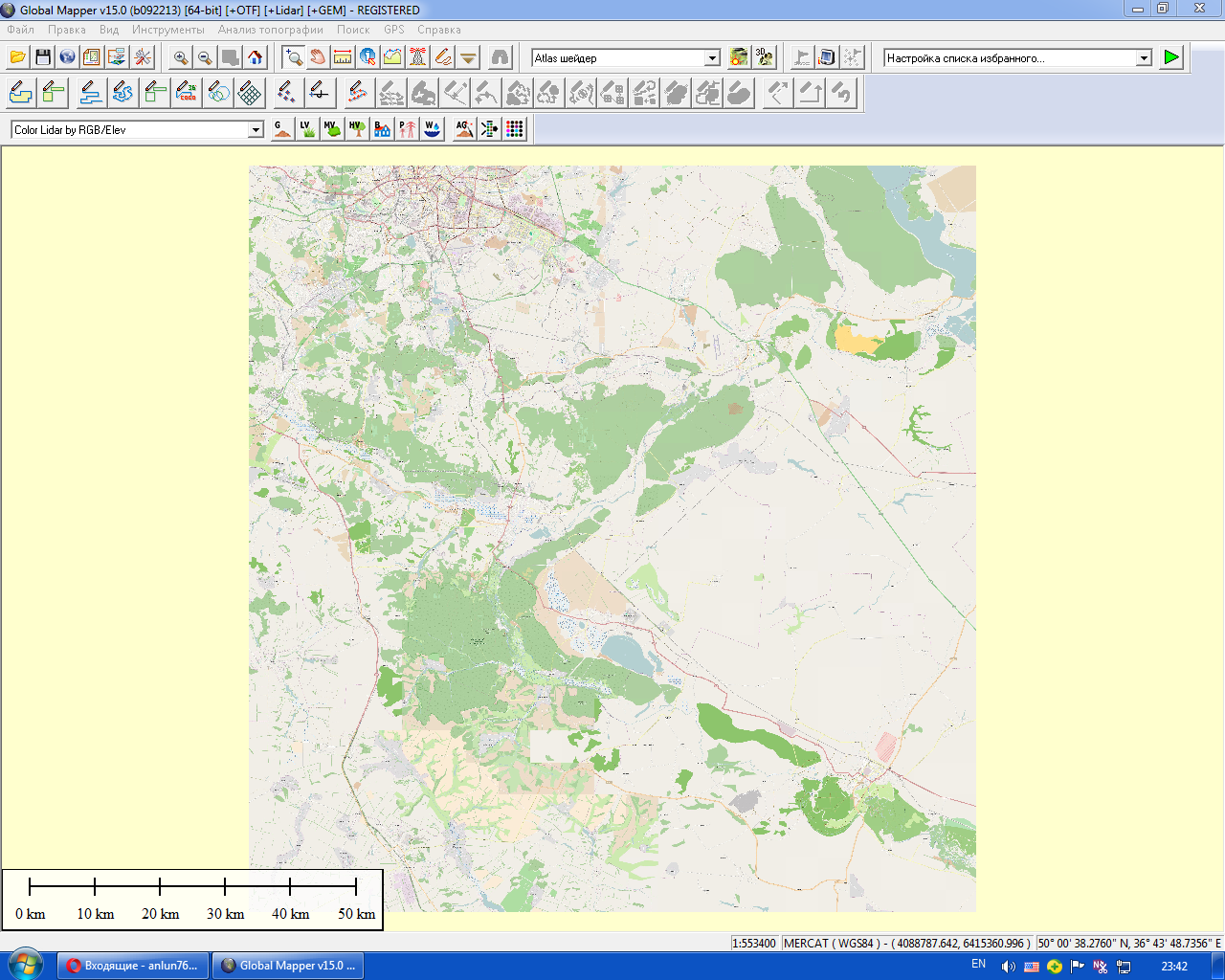Open the 3D view window
The height and width of the screenshot is (980, 1225).
[764, 57]
